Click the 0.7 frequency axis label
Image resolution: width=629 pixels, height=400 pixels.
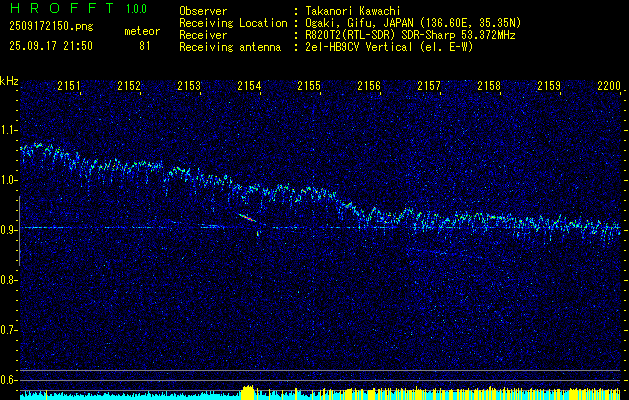(9, 329)
